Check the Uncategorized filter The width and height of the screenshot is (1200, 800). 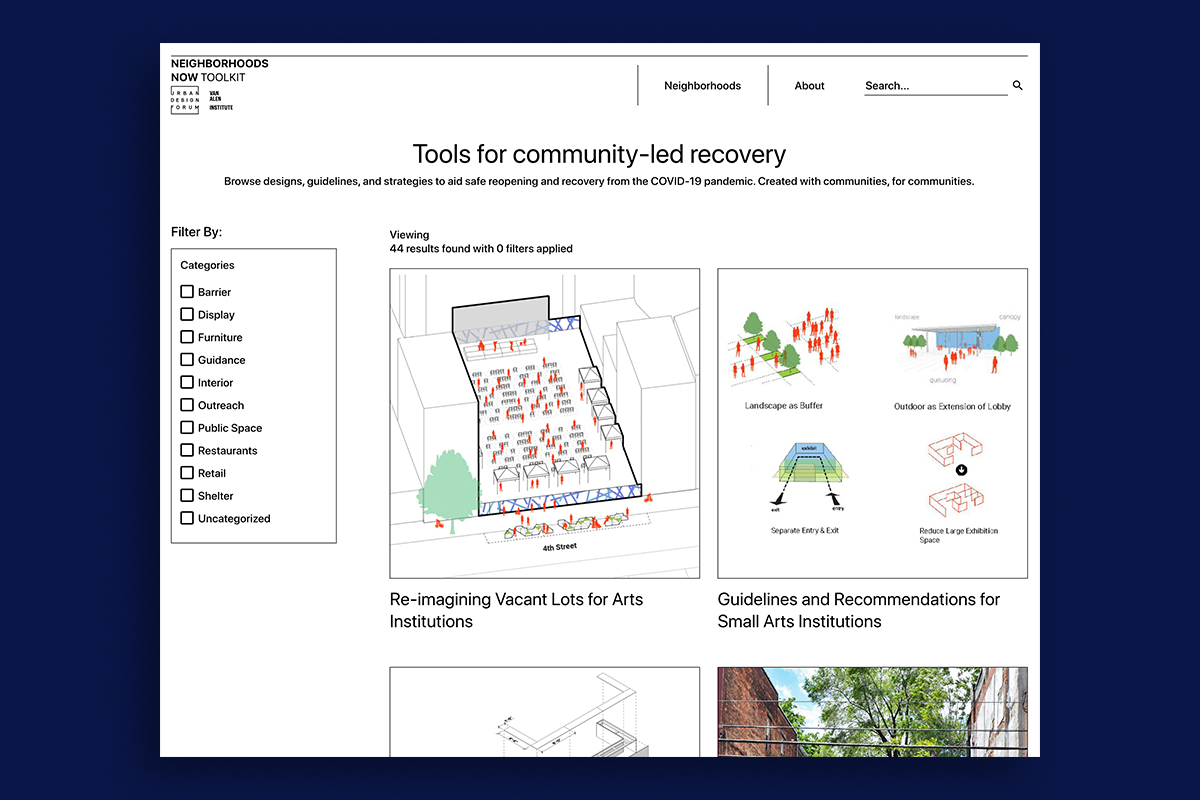(x=186, y=518)
